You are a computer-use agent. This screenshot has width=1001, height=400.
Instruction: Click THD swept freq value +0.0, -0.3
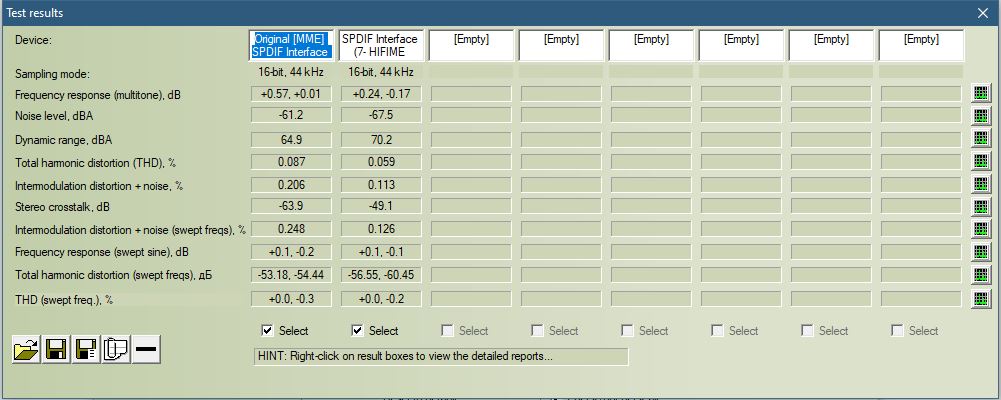[x=291, y=299]
